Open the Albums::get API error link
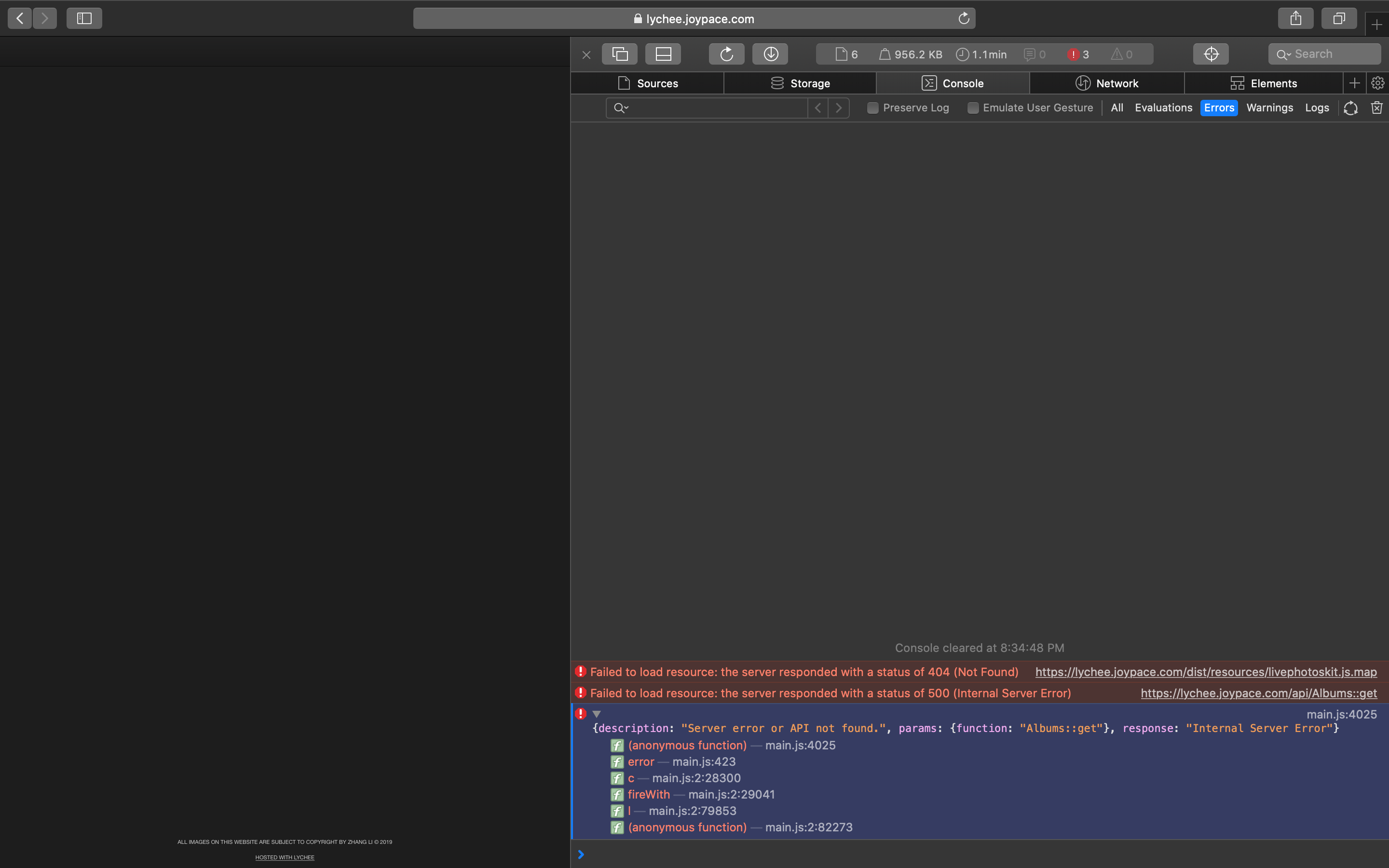 coord(1259,693)
